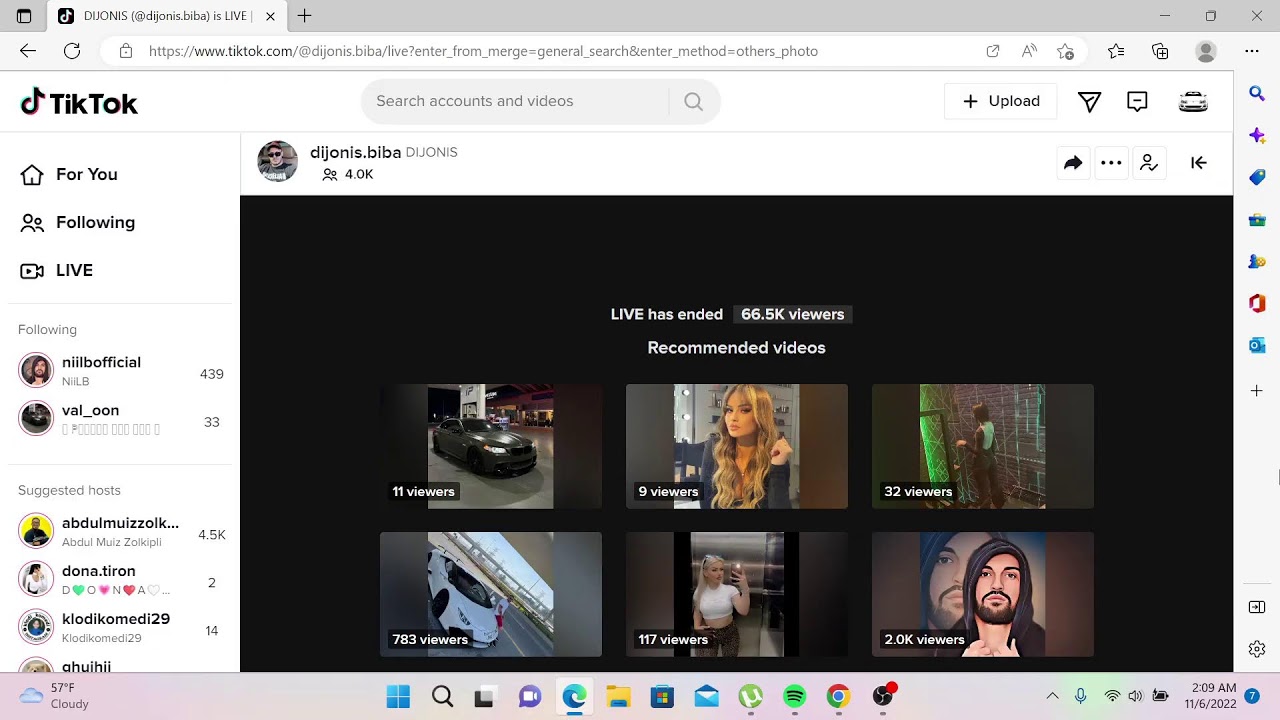Share the dijonis.biba live stream
This screenshot has width=1280, height=720.
click(1073, 163)
